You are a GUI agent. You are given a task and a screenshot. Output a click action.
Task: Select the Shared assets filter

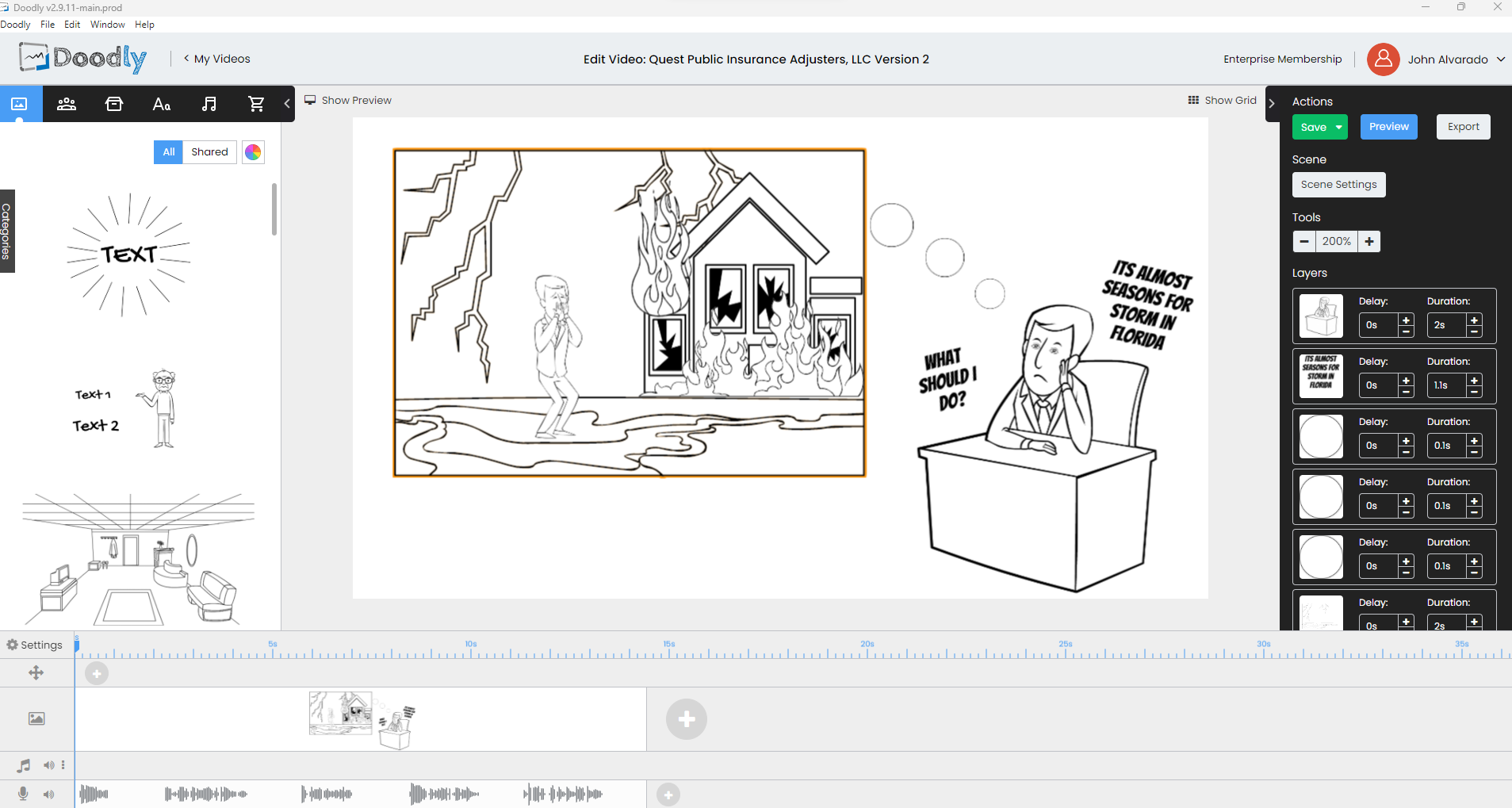[x=209, y=152]
